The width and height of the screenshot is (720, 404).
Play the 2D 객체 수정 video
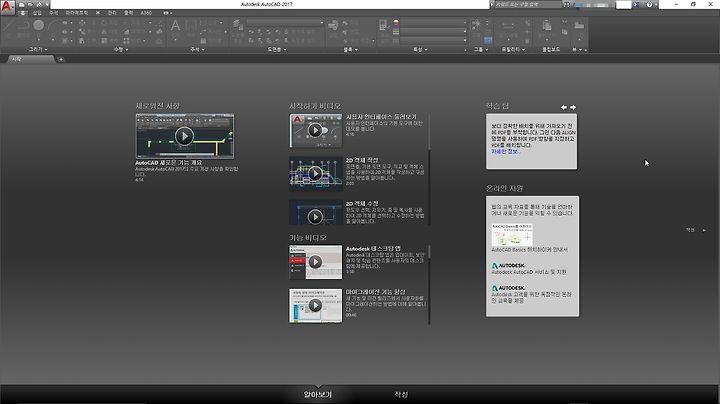point(315,216)
